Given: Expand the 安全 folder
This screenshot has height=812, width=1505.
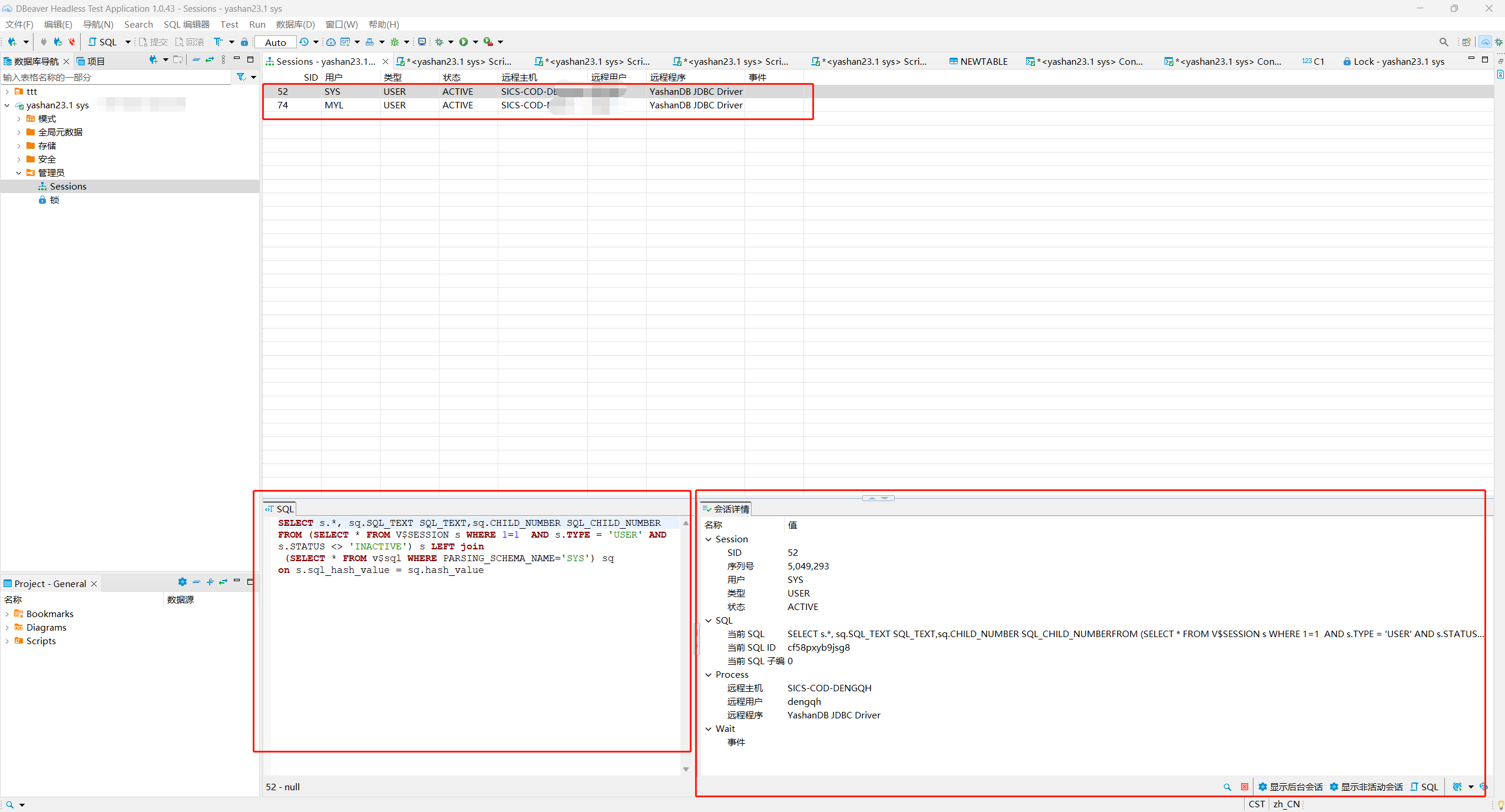Looking at the screenshot, I should (19, 160).
